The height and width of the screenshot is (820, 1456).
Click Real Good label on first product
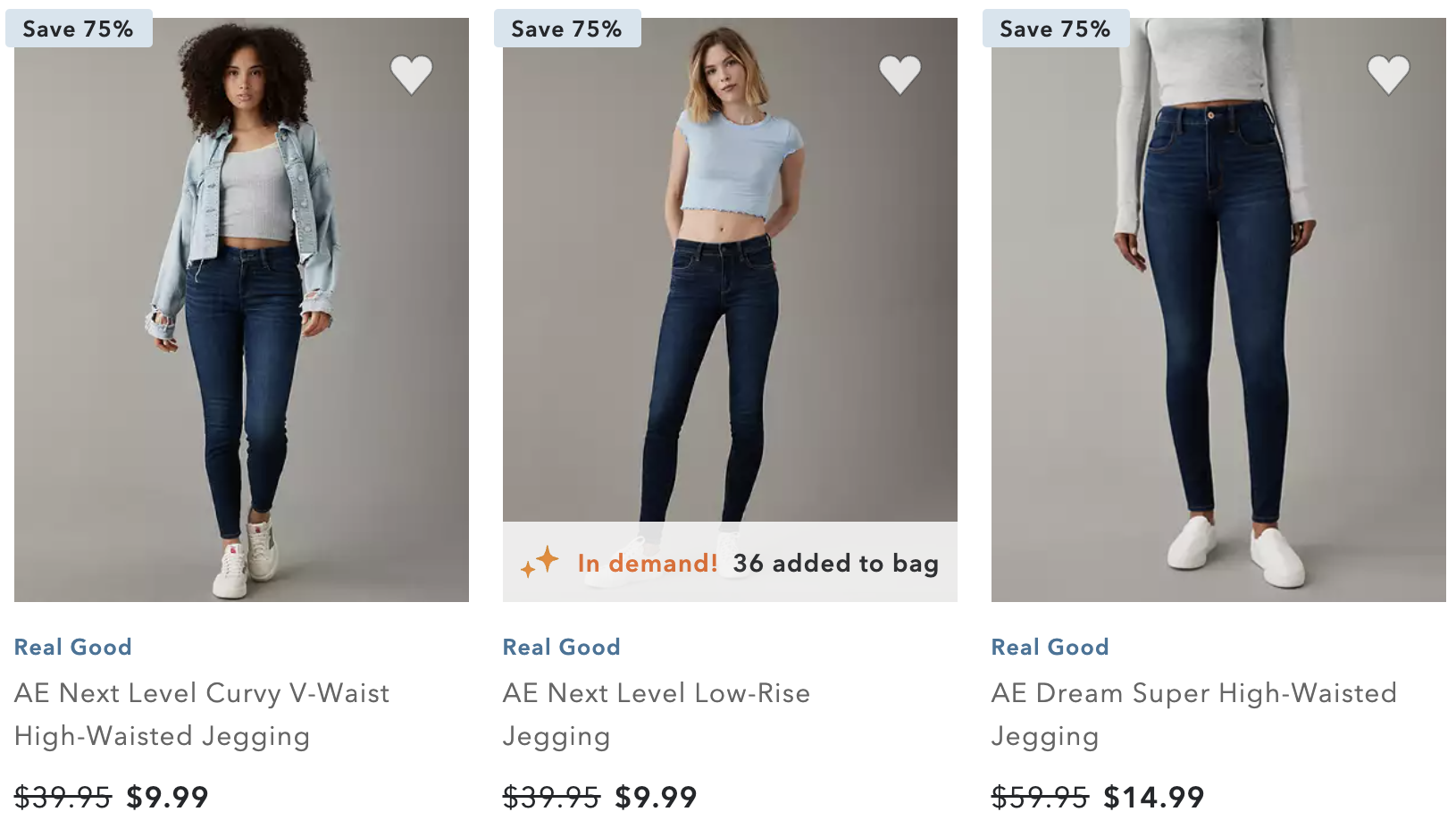(x=73, y=647)
